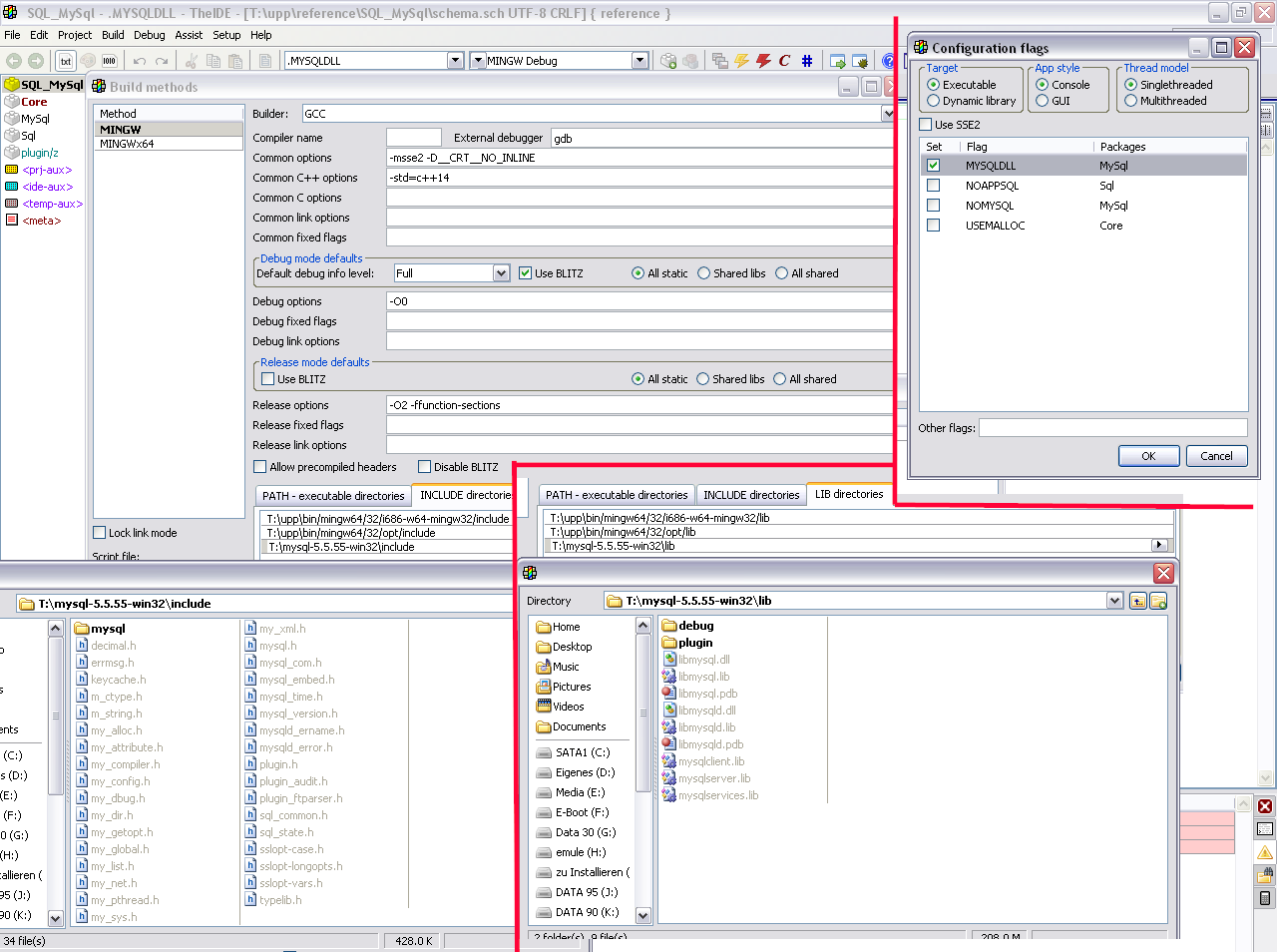Click the Undo toolbar icon
The height and width of the screenshot is (952, 1277).
(x=140, y=61)
